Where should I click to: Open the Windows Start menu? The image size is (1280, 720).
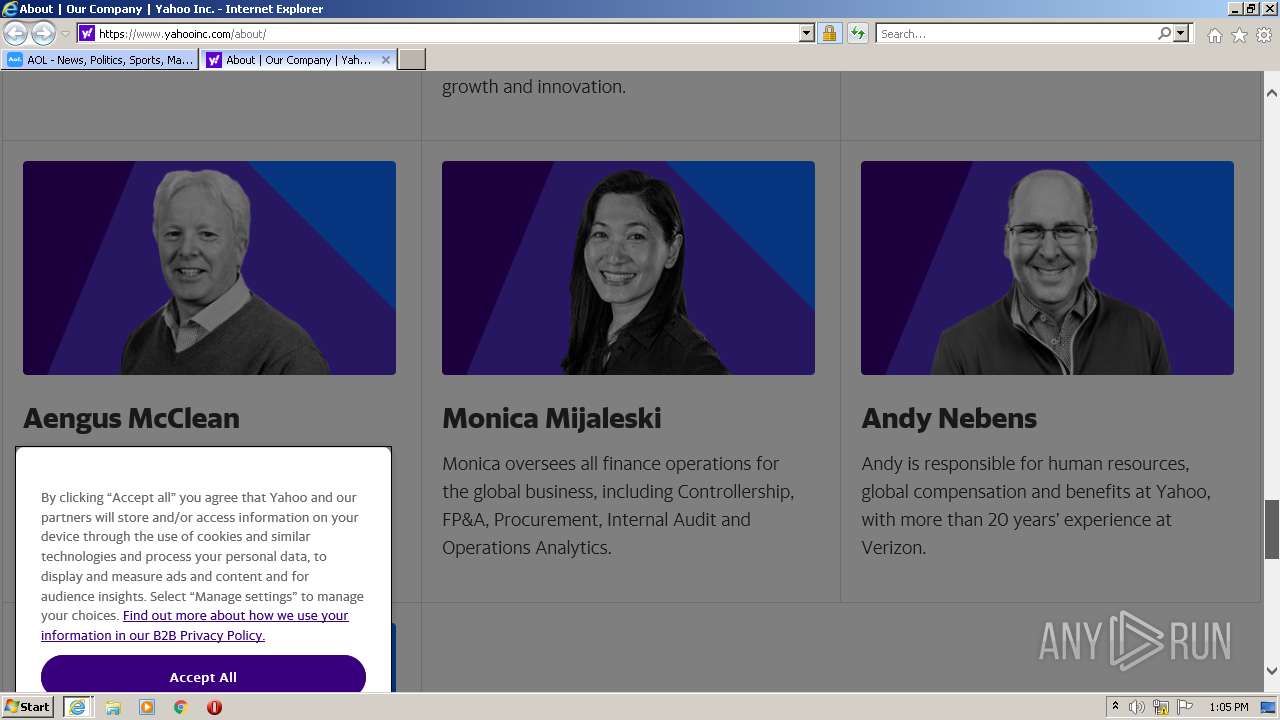coord(27,707)
